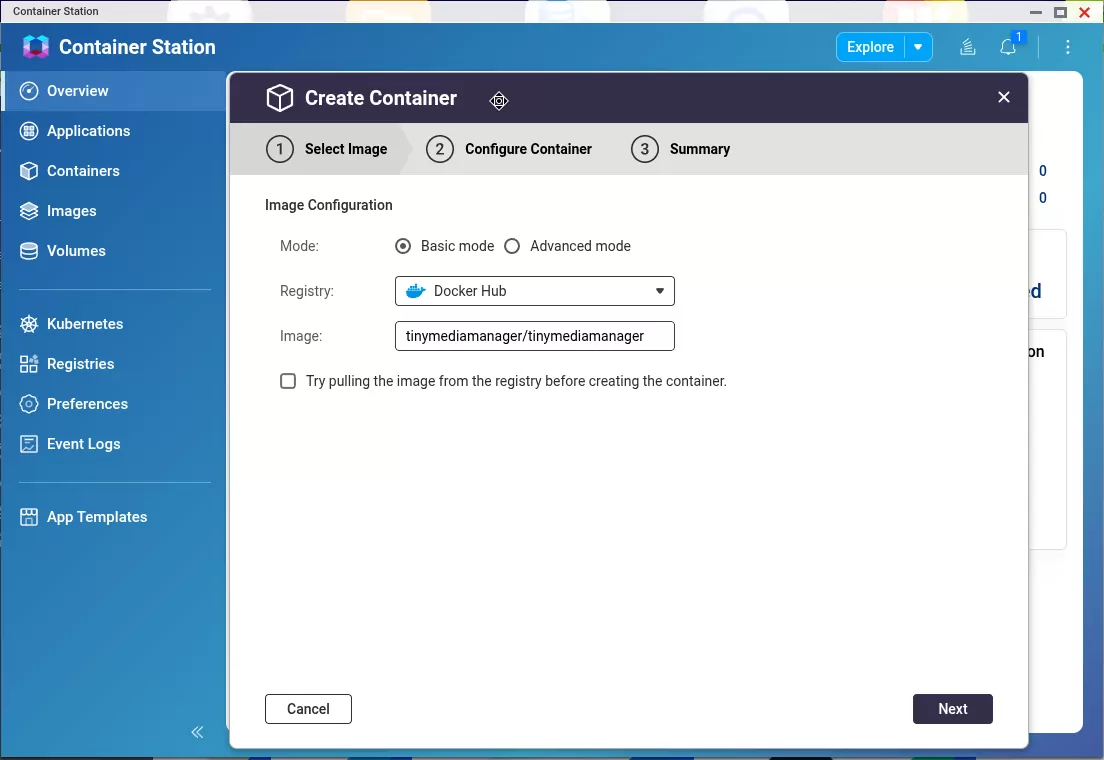Go to the Configure Container step

click(x=509, y=149)
